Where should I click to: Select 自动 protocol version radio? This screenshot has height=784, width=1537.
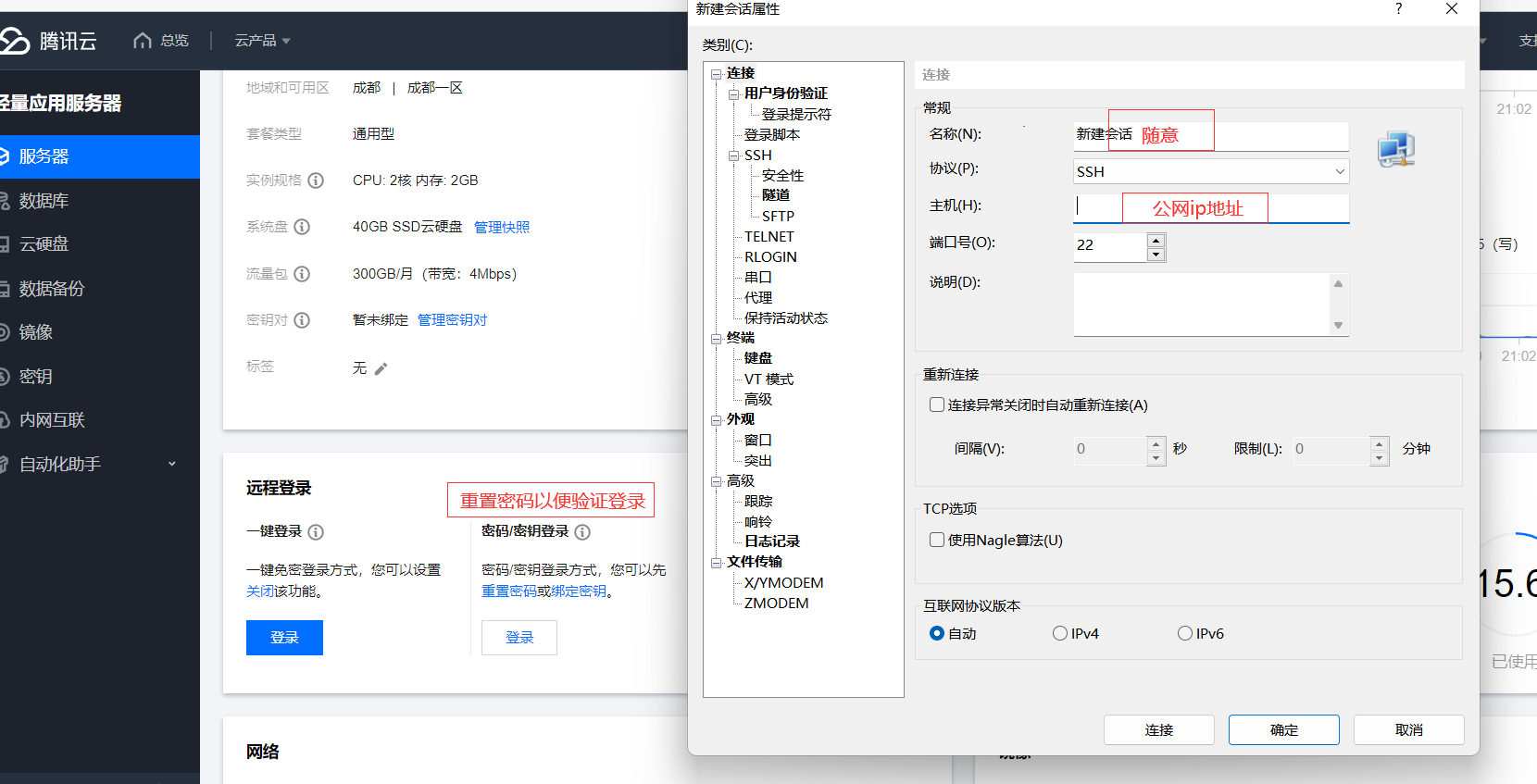tap(937, 633)
